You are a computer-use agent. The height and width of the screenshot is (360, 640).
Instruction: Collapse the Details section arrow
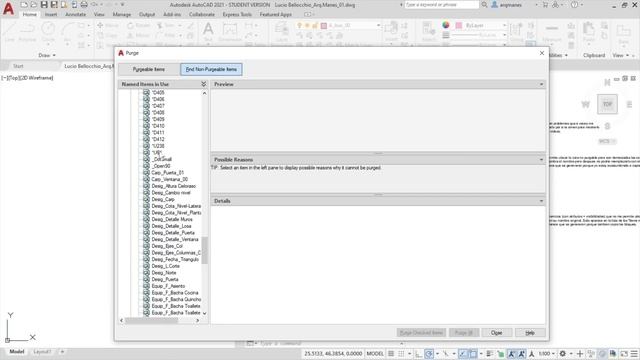(x=541, y=201)
